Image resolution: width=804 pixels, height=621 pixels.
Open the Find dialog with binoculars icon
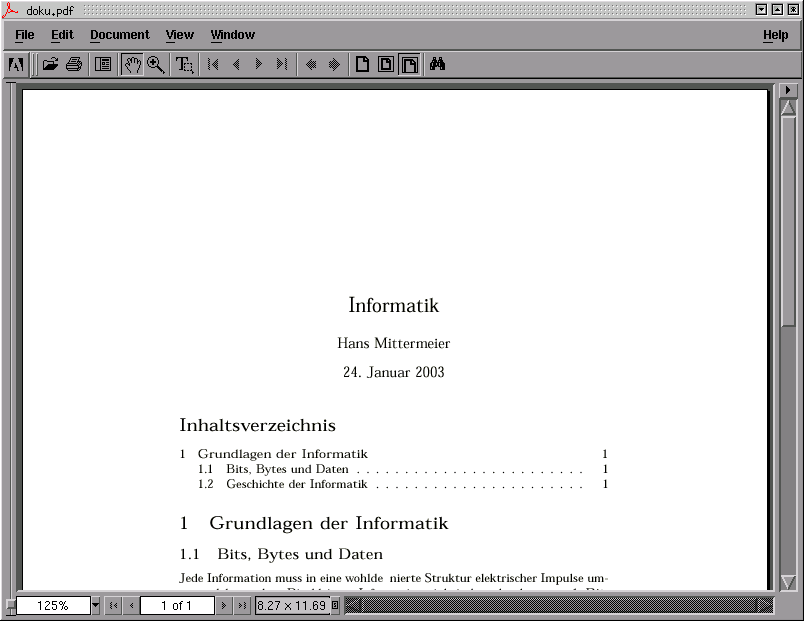tap(438, 64)
